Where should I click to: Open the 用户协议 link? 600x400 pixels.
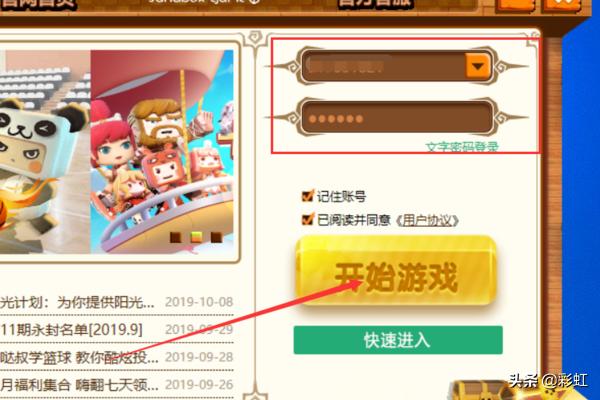pos(427,220)
